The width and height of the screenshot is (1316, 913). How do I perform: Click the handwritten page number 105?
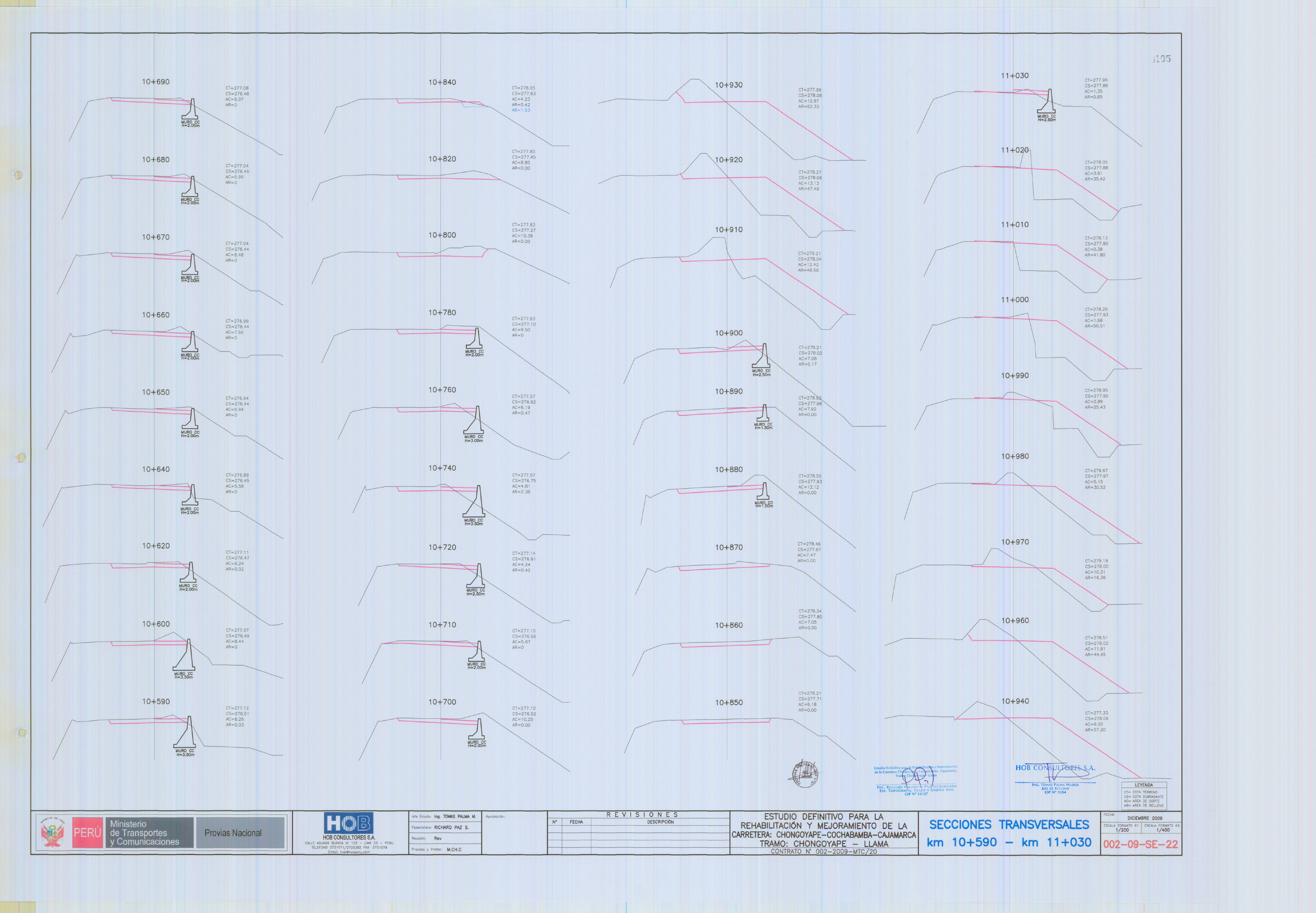(1162, 59)
